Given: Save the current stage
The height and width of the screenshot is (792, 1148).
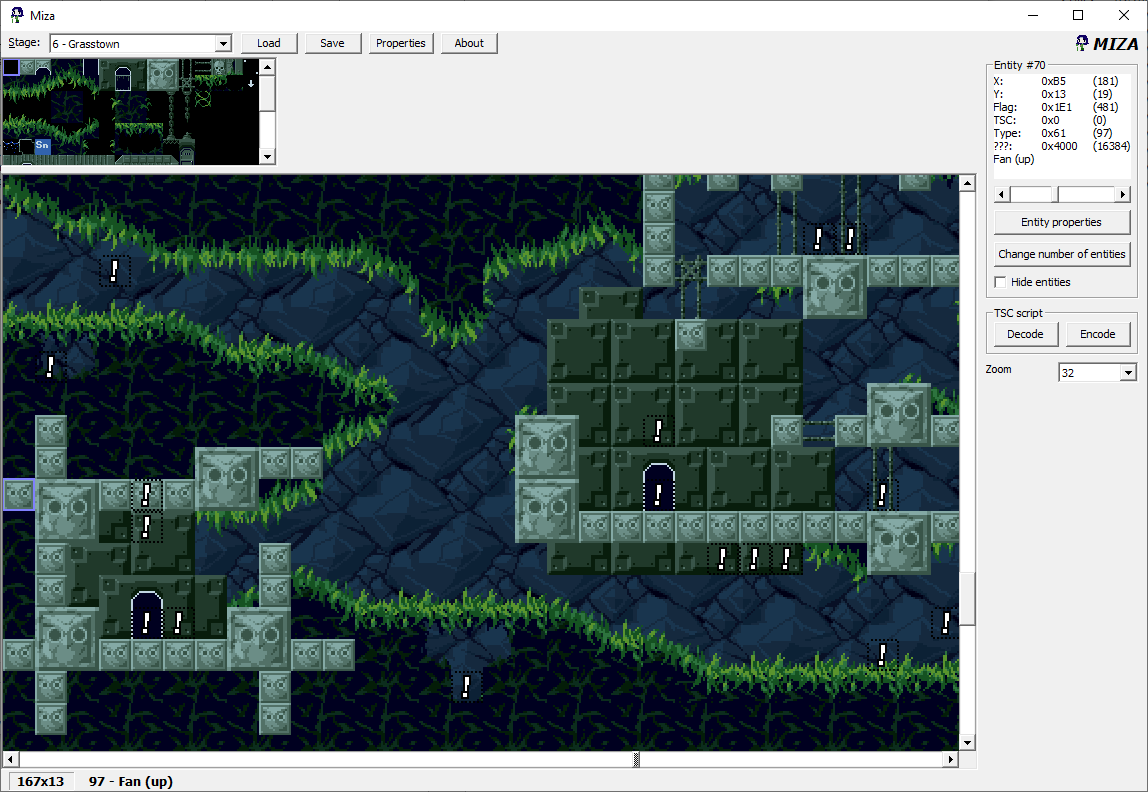Looking at the screenshot, I should pos(332,43).
